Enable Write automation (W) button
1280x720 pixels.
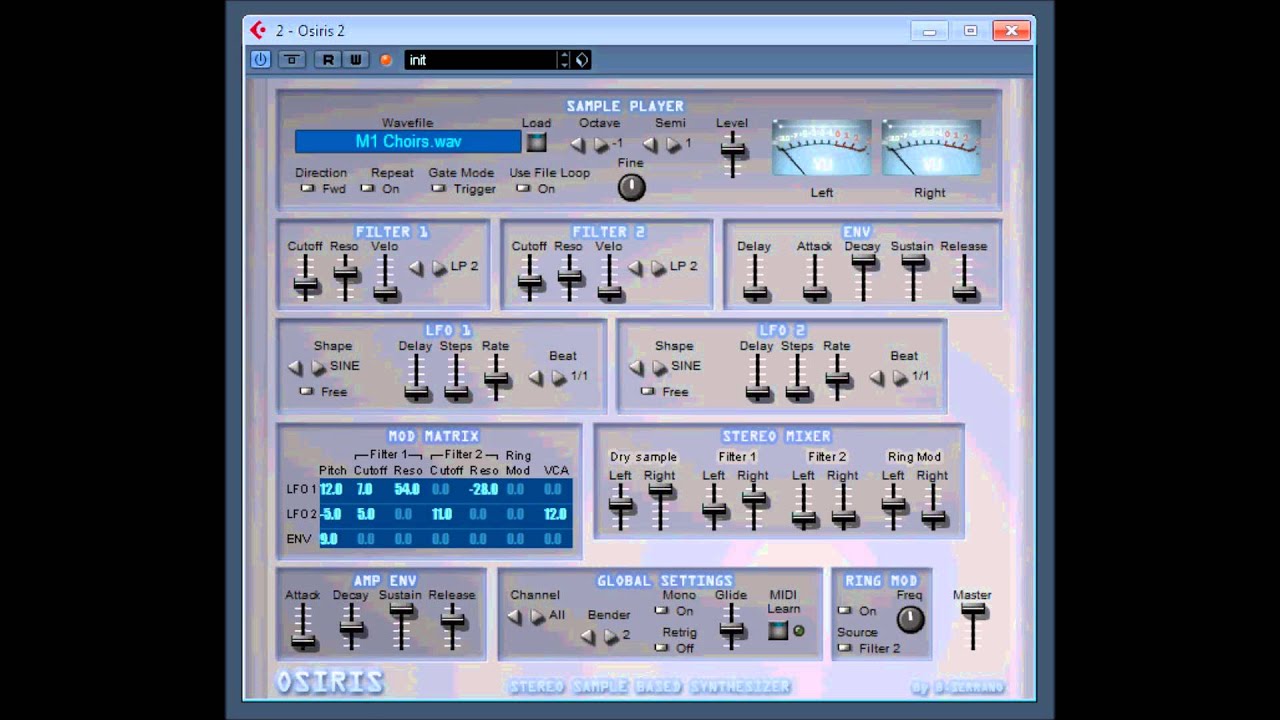tap(356, 60)
